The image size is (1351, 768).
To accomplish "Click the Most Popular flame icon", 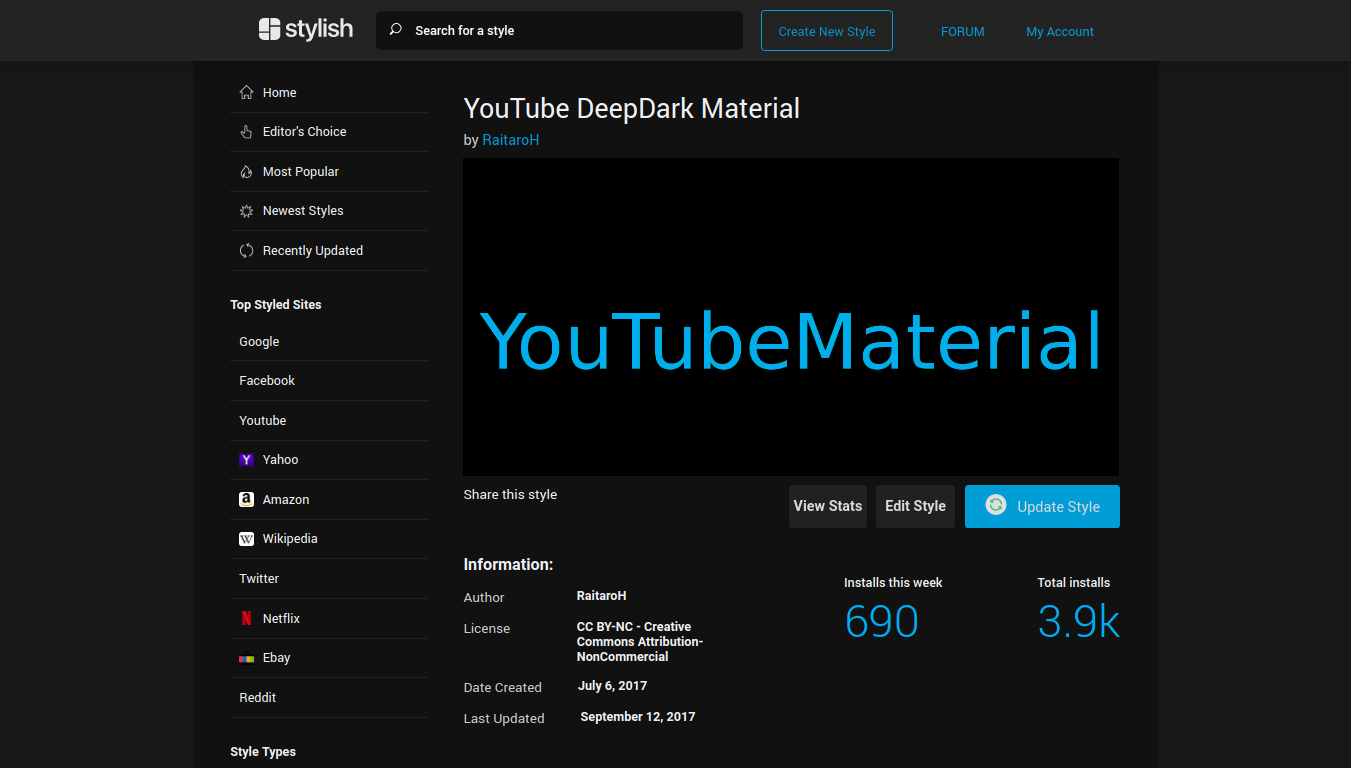I will (246, 172).
